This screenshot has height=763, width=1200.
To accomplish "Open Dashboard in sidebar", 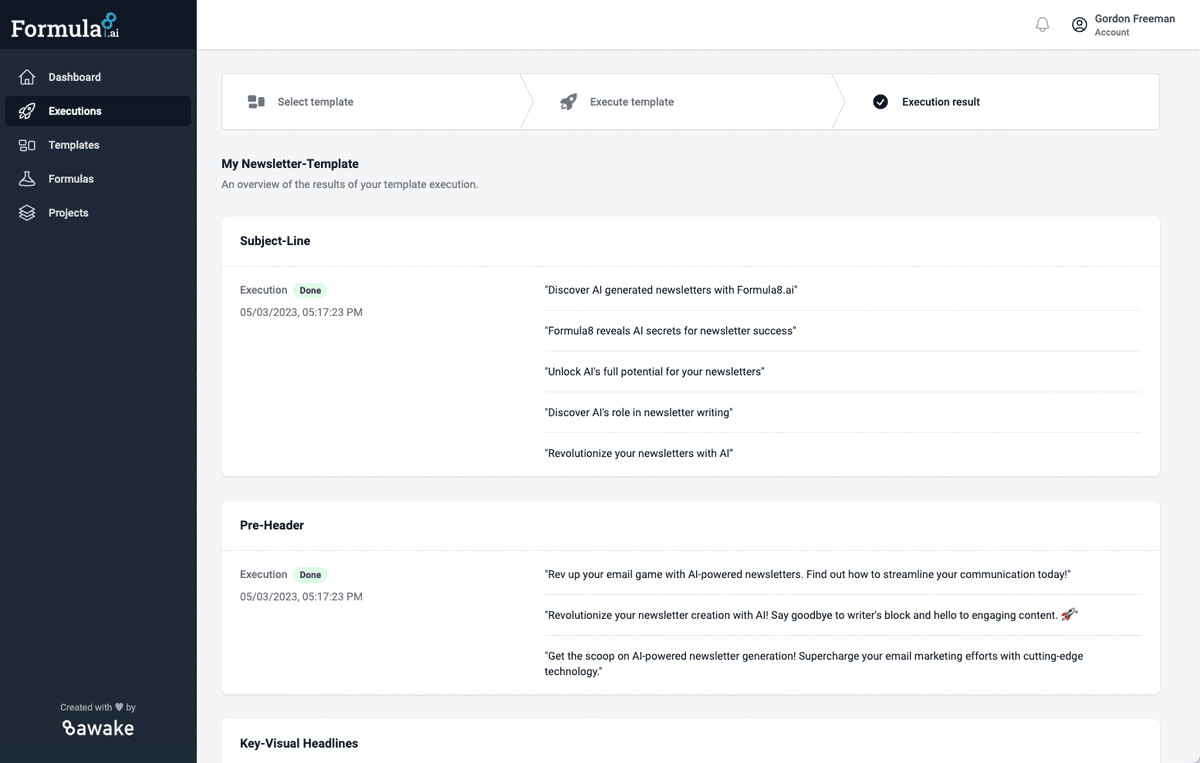I will coord(98,77).
